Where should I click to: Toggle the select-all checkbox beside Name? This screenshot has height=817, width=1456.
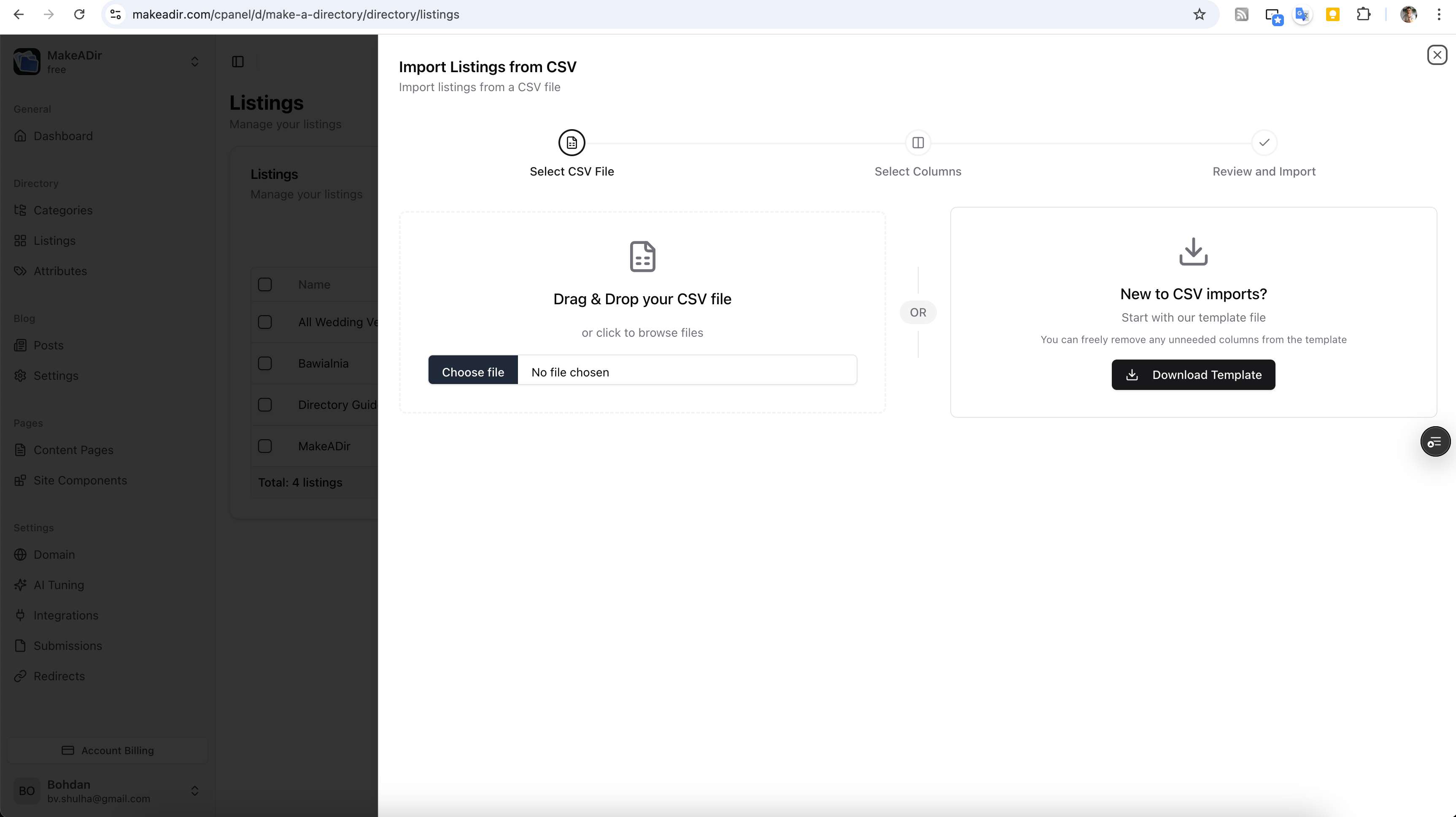tap(264, 284)
